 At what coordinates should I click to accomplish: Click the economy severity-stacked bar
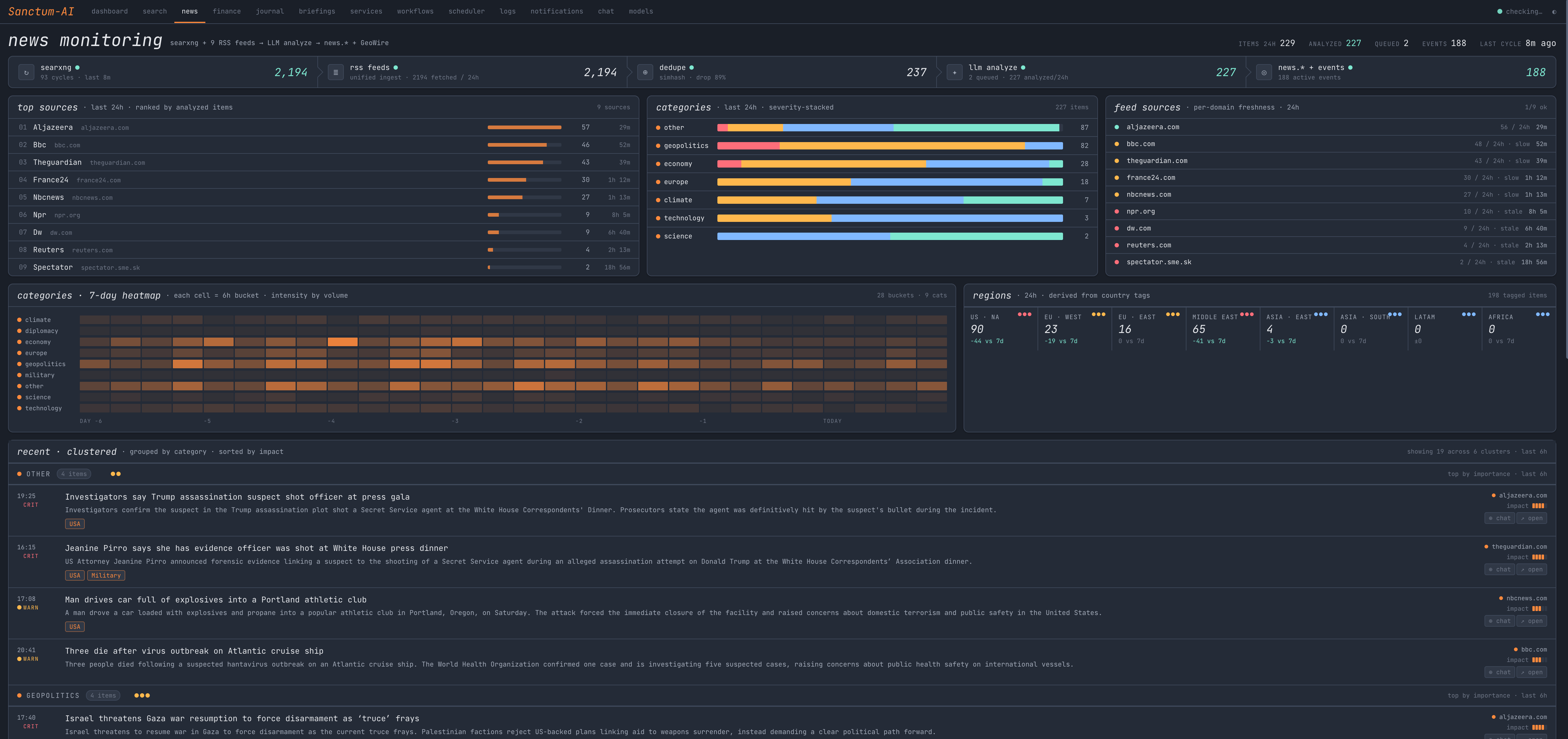point(890,164)
